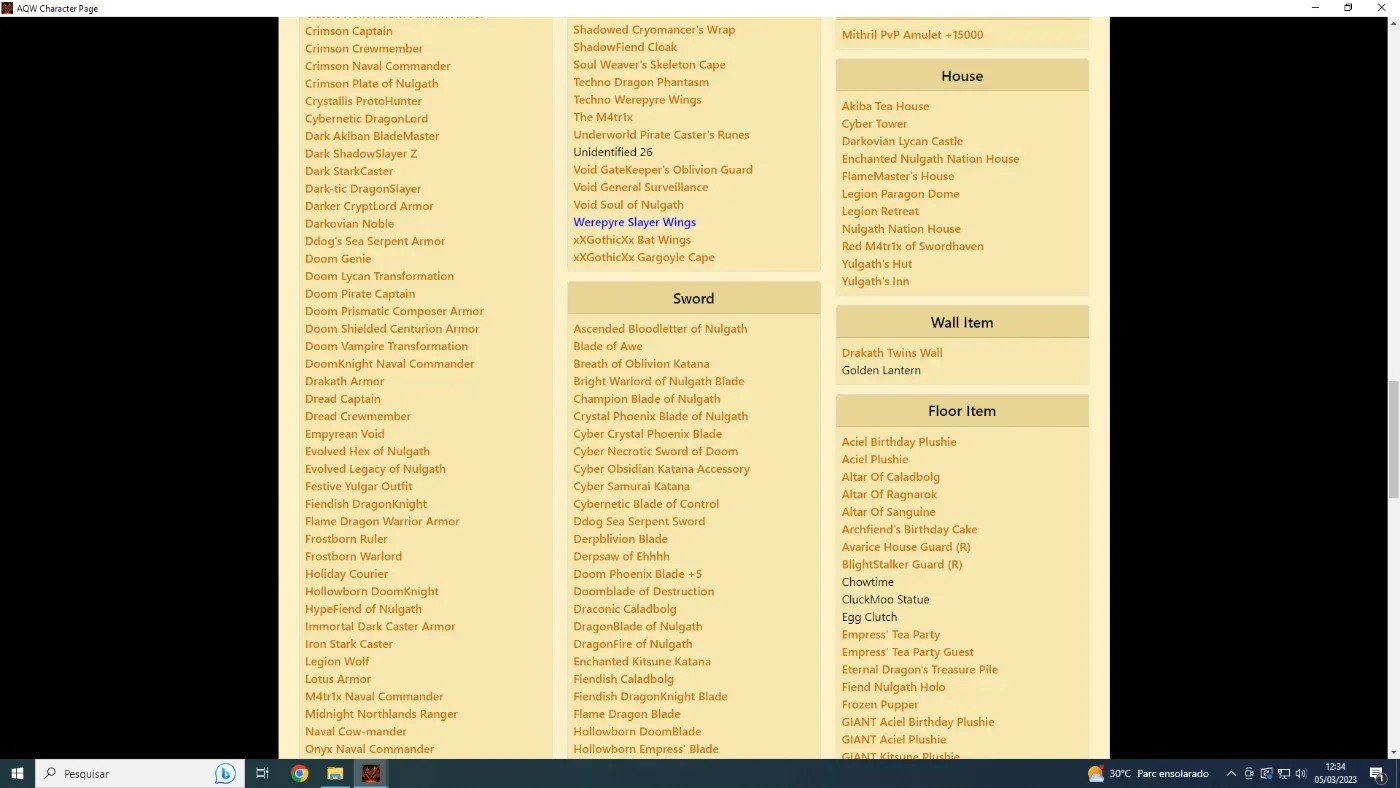The image size is (1400, 788).
Task: Open Cyber Tower house link
Action: (874, 124)
